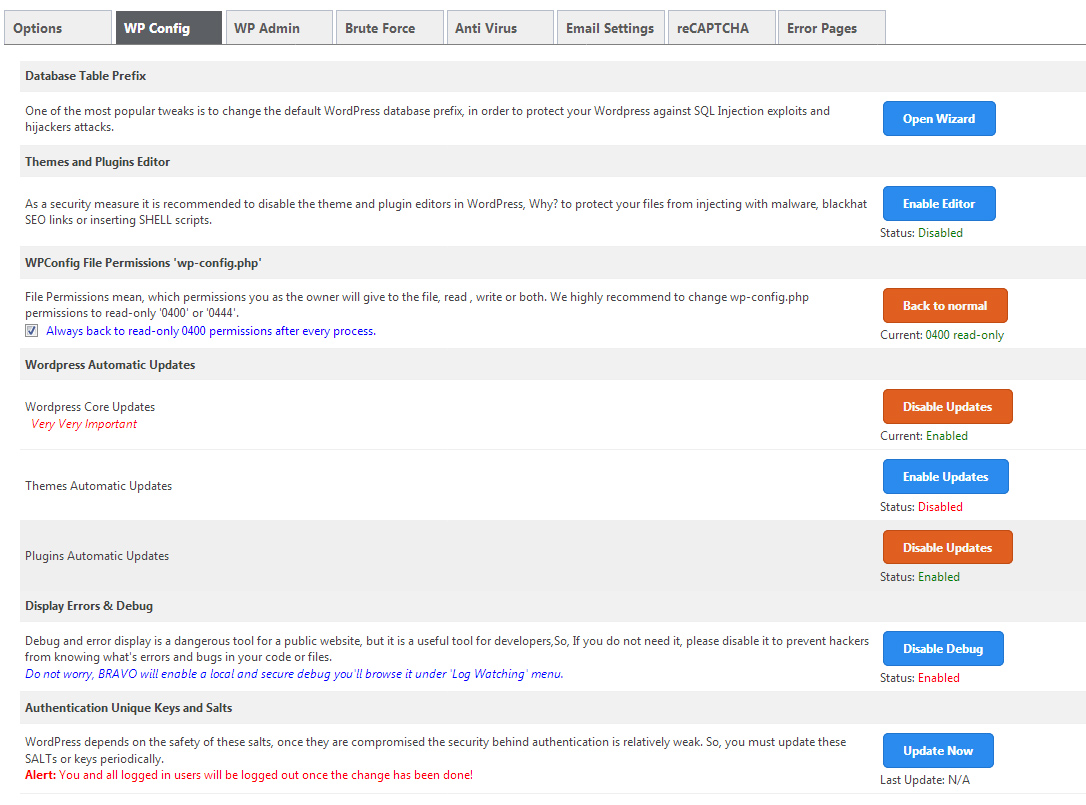Click 'Status: Disabled' under Enable Editor
Image resolution: width=1086 pixels, height=805 pixels.
(921, 233)
